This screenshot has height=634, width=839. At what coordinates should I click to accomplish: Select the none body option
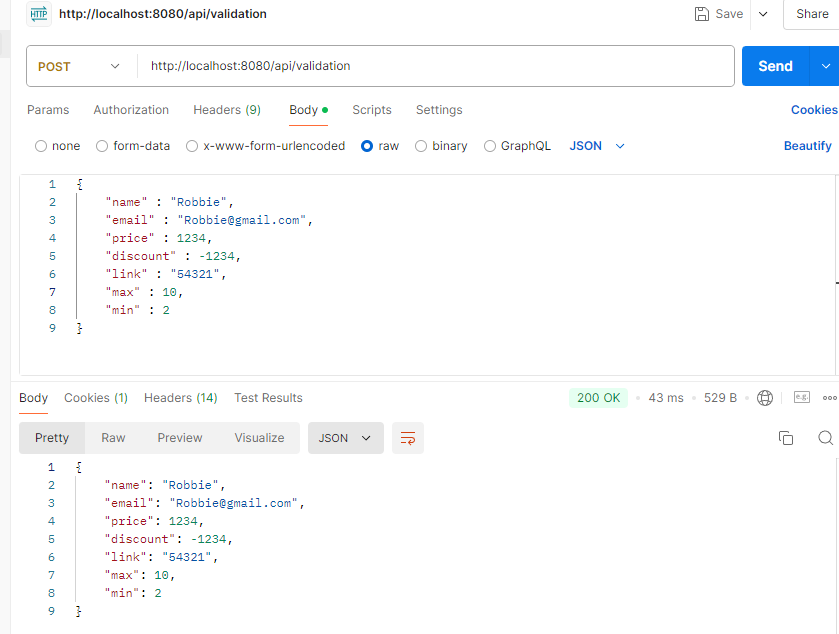(57, 146)
